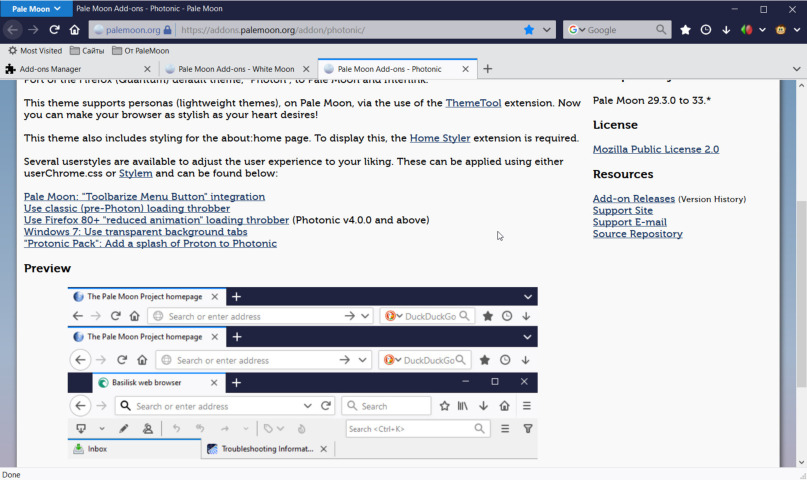The height and width of the screenshot is (480, 807).
Task: Open a new tab with plus button
Action: click(x=488, y=69)
